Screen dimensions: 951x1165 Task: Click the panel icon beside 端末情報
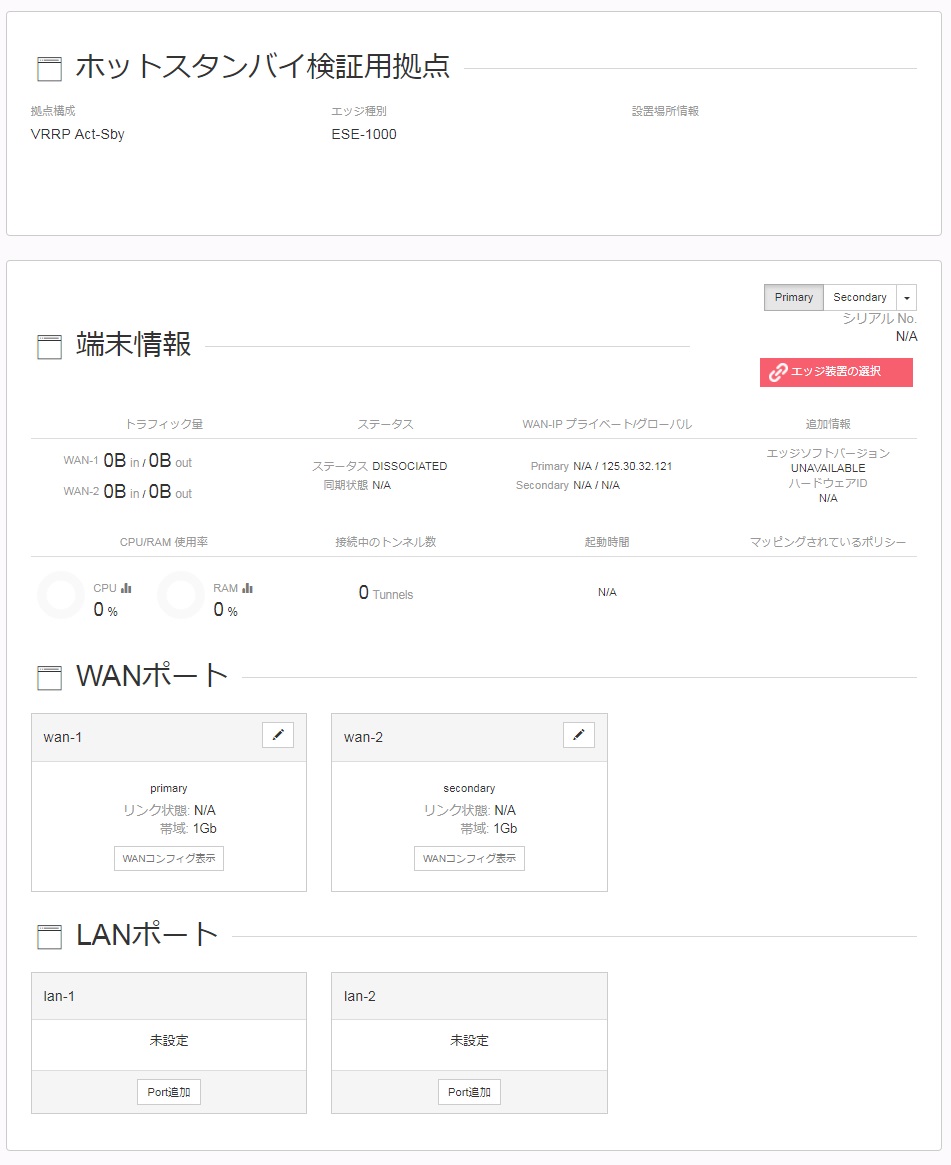pos(50,347)
